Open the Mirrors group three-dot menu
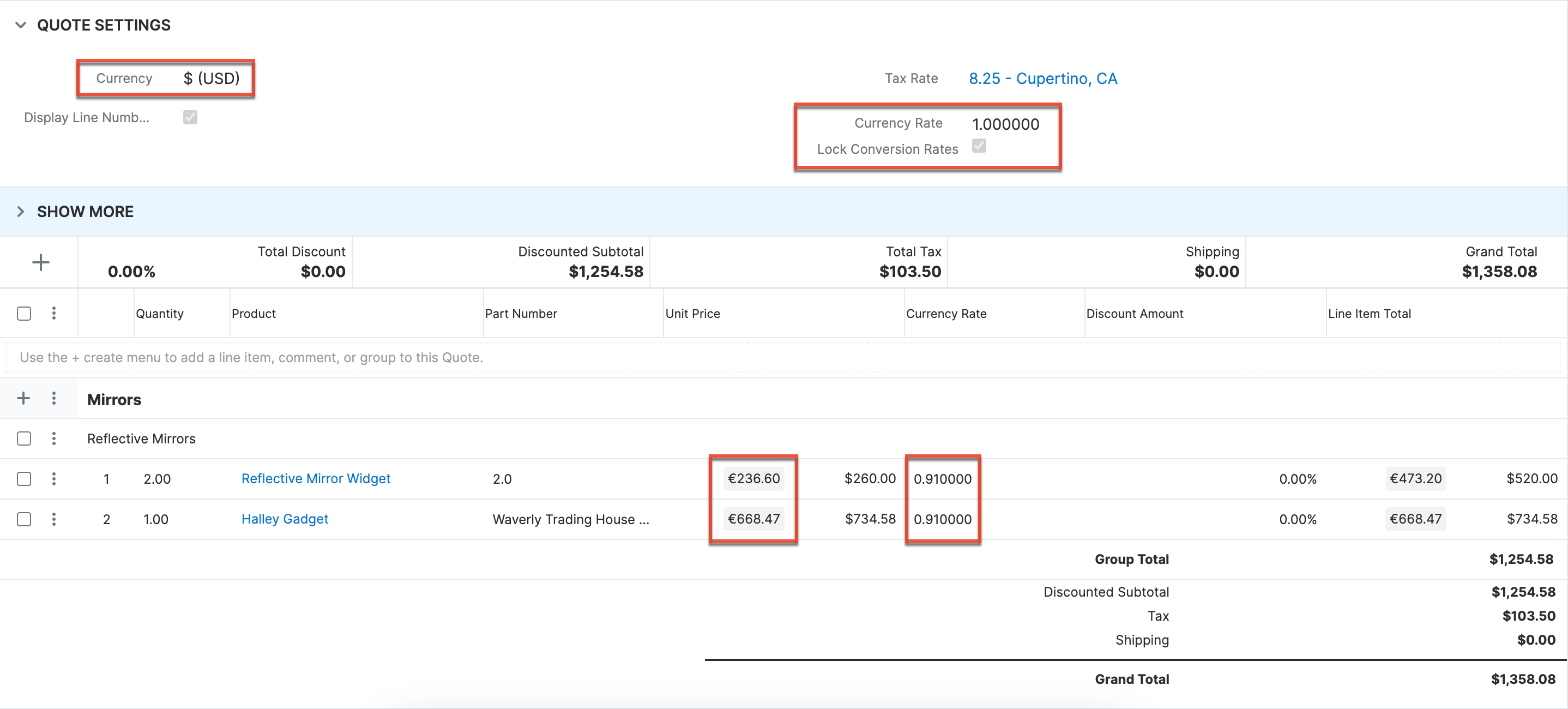Image resolution: width=1568 pixels, height=709 pixels. pos(53,398)
